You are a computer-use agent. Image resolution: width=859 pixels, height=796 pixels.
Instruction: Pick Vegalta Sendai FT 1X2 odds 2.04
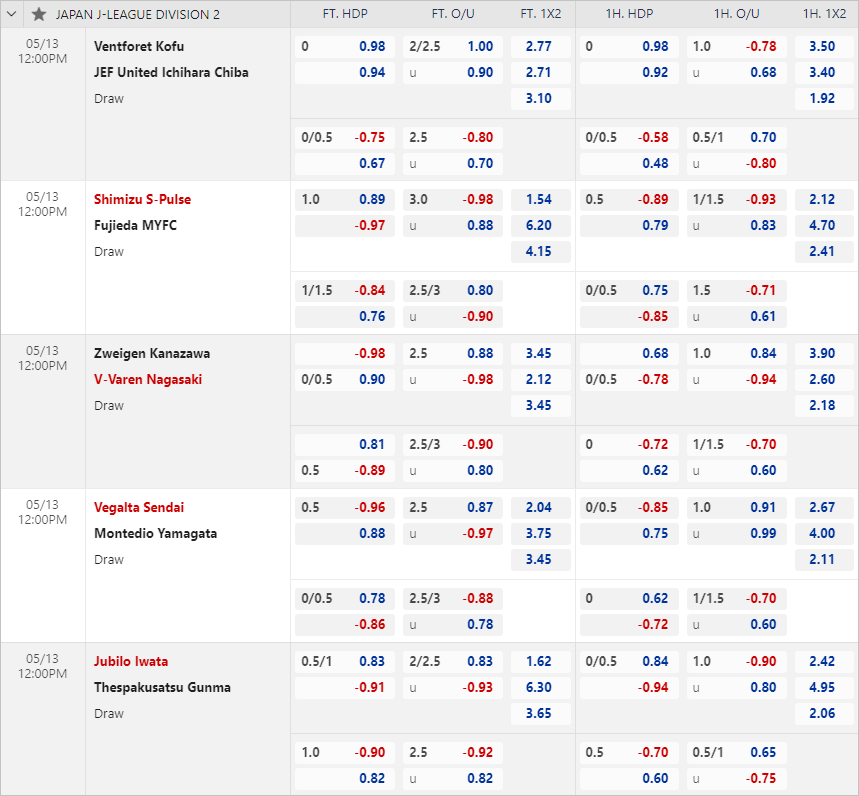tap(541, 507)
